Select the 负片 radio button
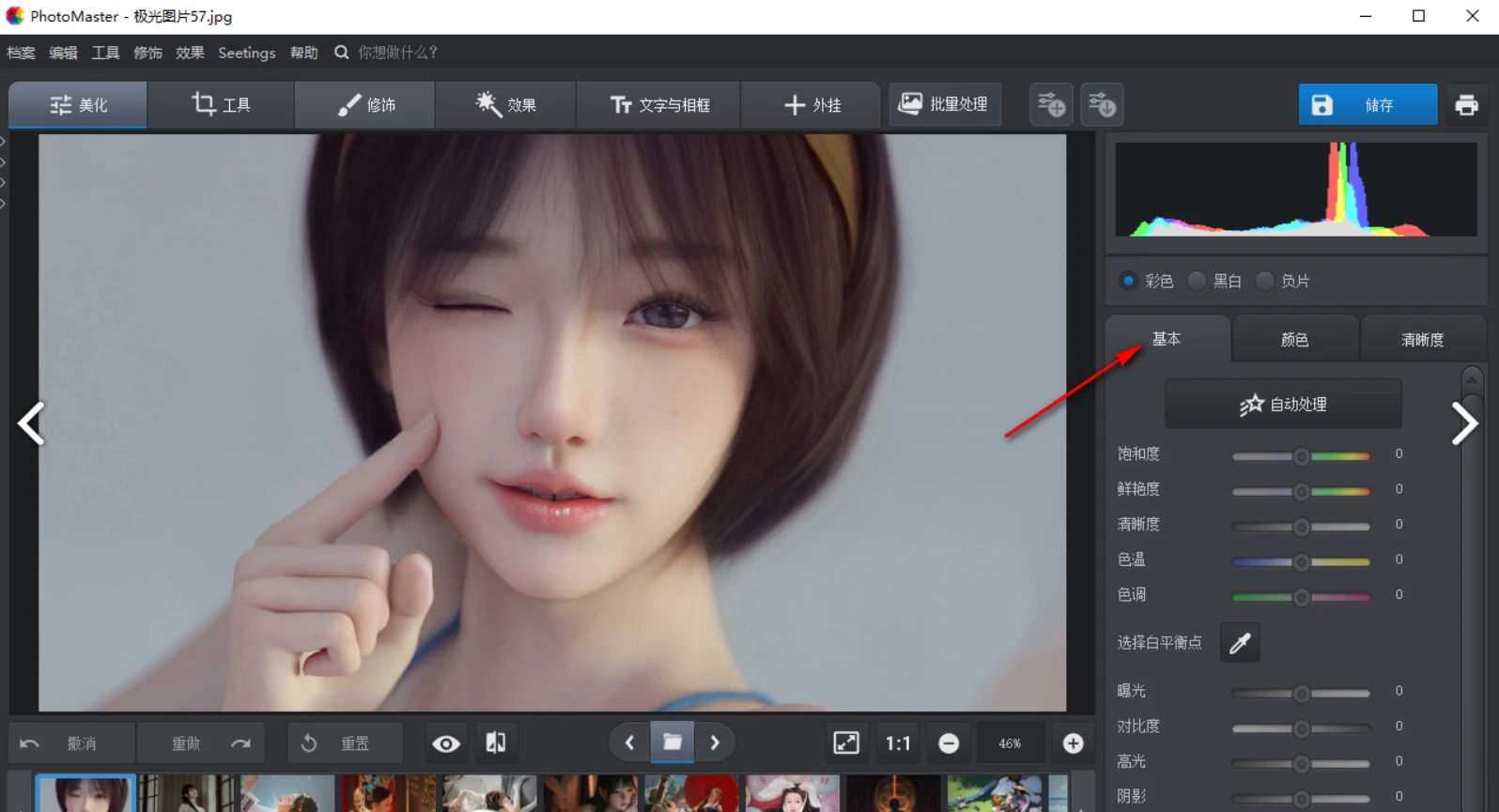 [x=1265, y=281]
